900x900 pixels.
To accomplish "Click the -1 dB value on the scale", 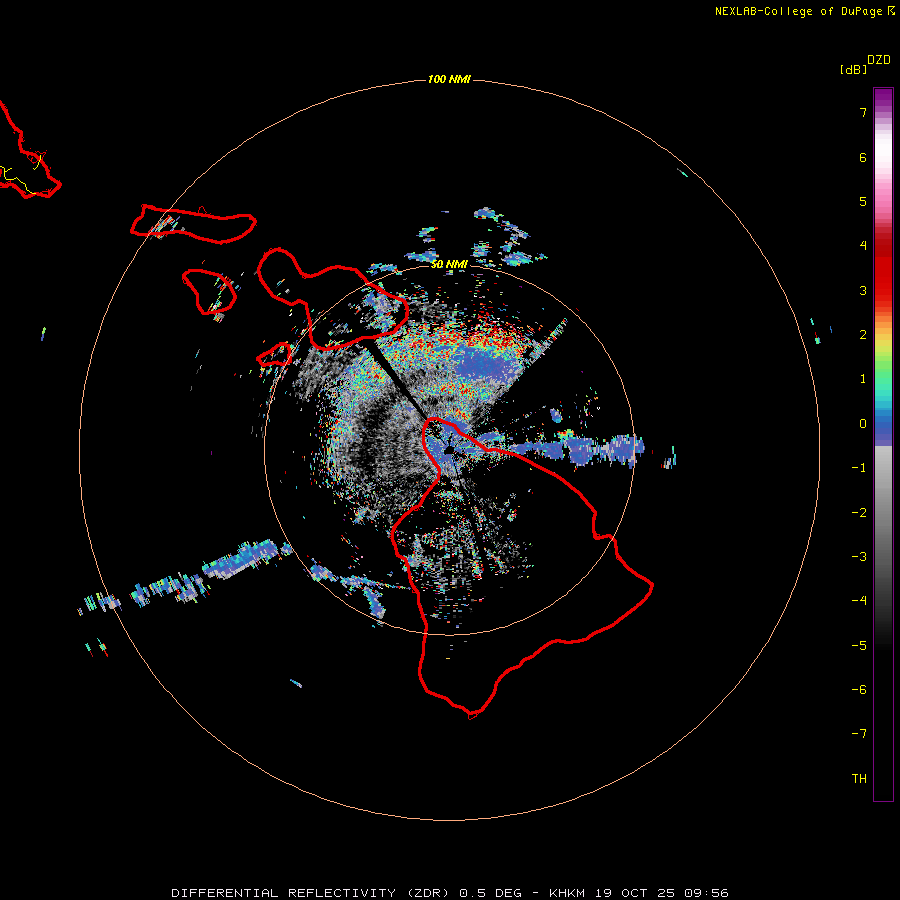I will point(859,468).
